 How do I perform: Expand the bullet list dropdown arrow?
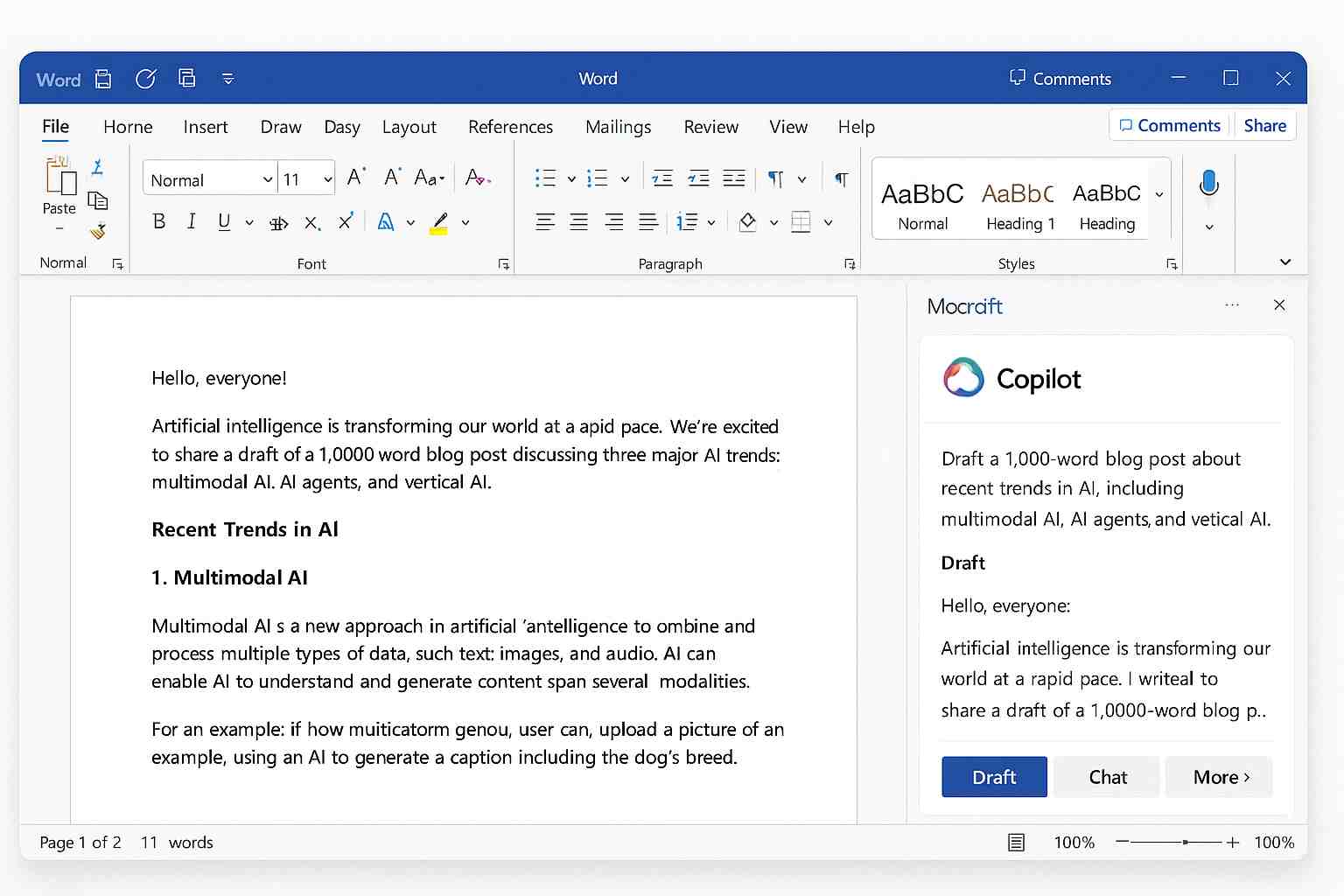pyautogui.click(x=571, y=179)
